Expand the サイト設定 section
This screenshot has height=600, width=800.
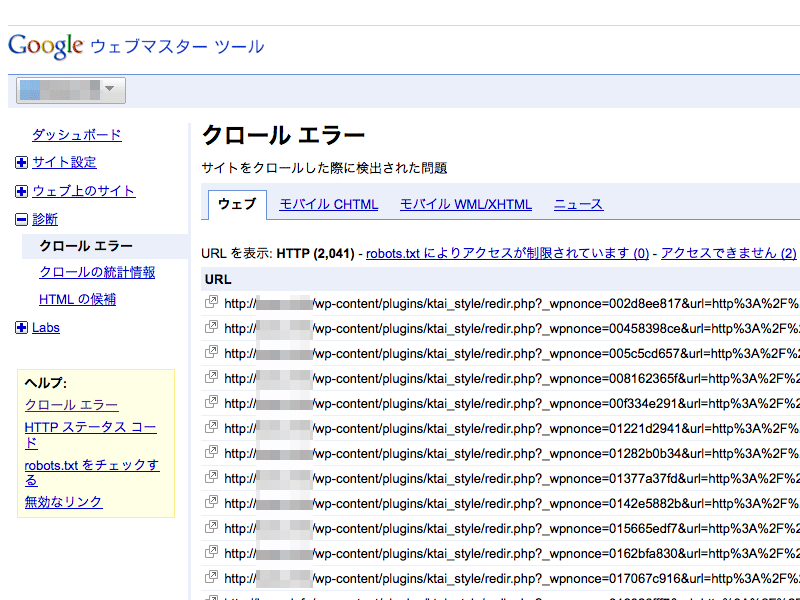[21, 163]
